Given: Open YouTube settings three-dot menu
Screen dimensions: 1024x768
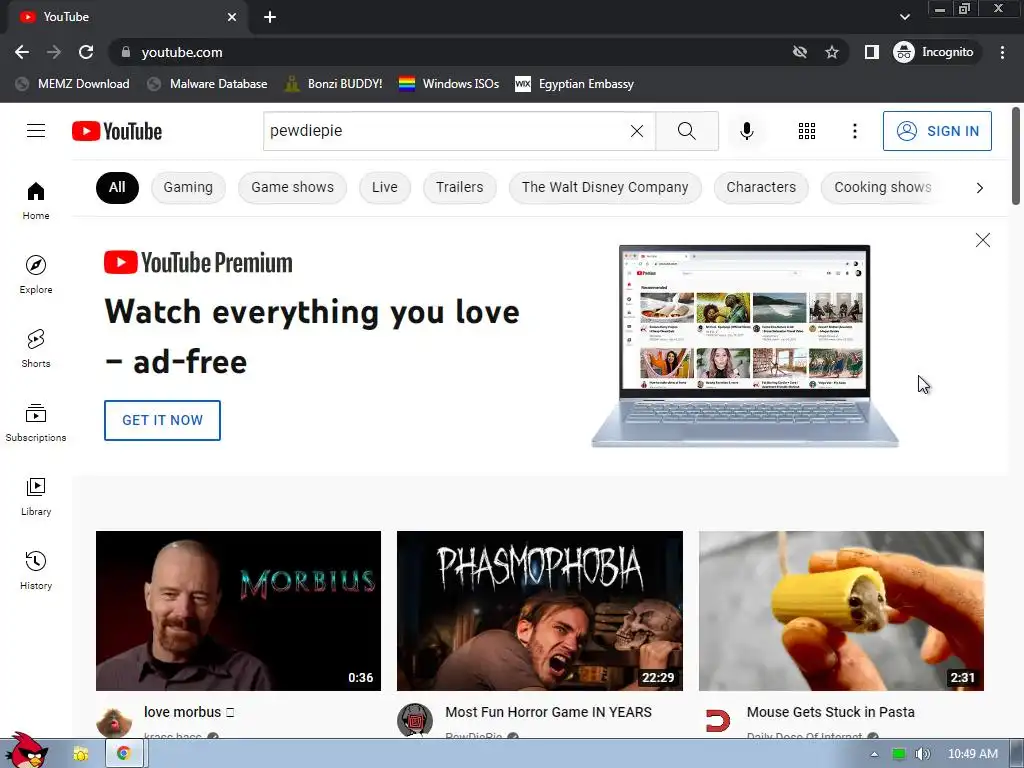Looking at the screenshot, I should 854,131.
